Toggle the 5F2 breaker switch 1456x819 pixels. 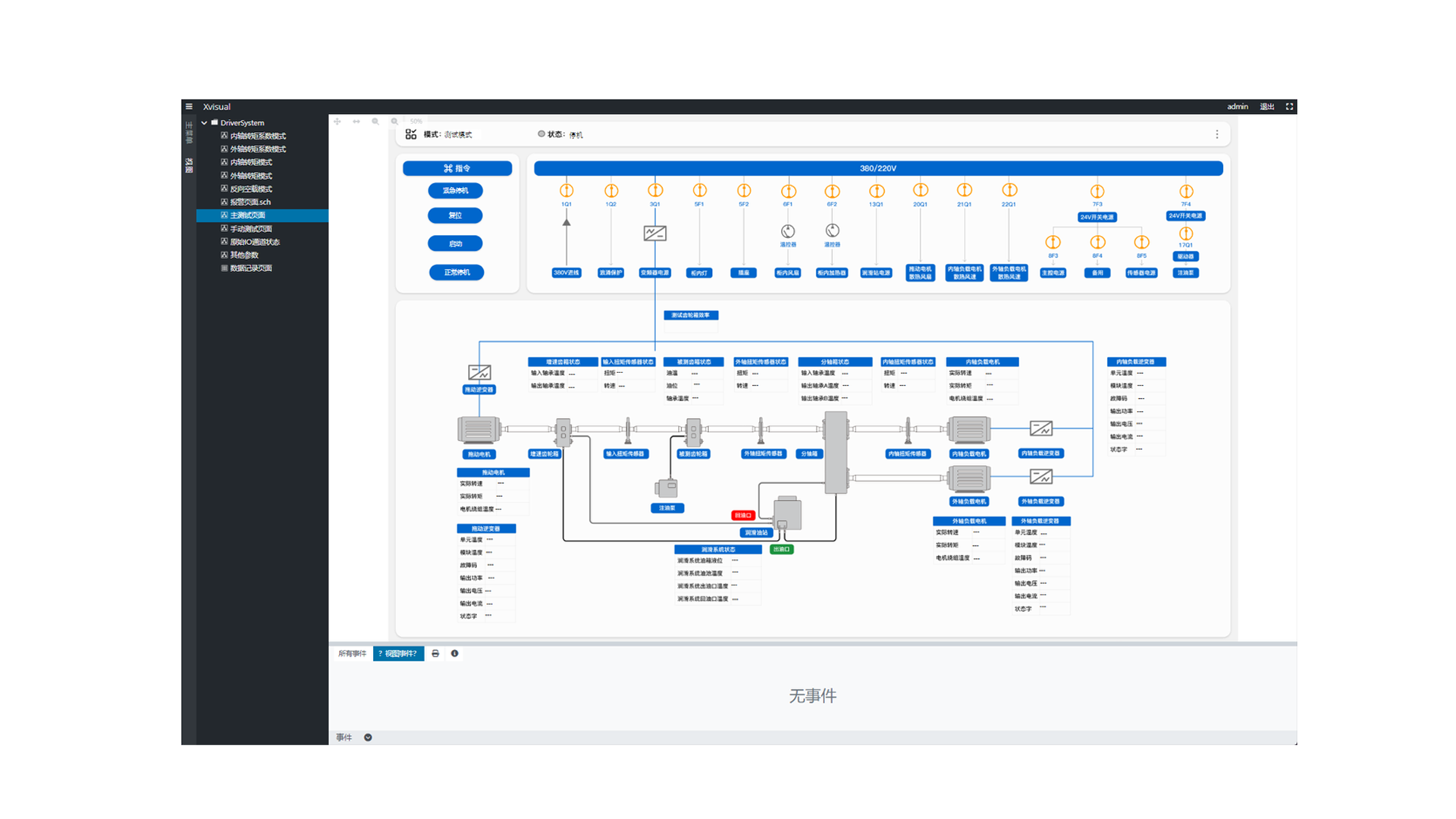coord(744,190)
